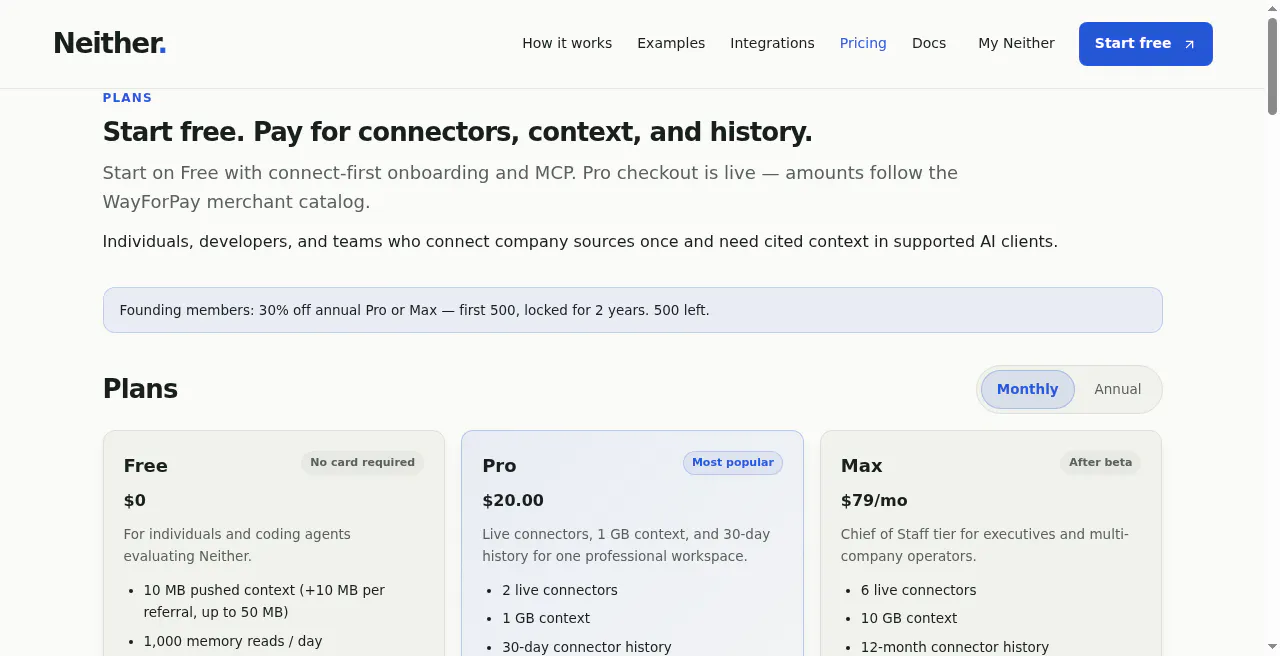The image size is (1280, 656).
Task: Switch billing to Annual
Action: 1117,389
